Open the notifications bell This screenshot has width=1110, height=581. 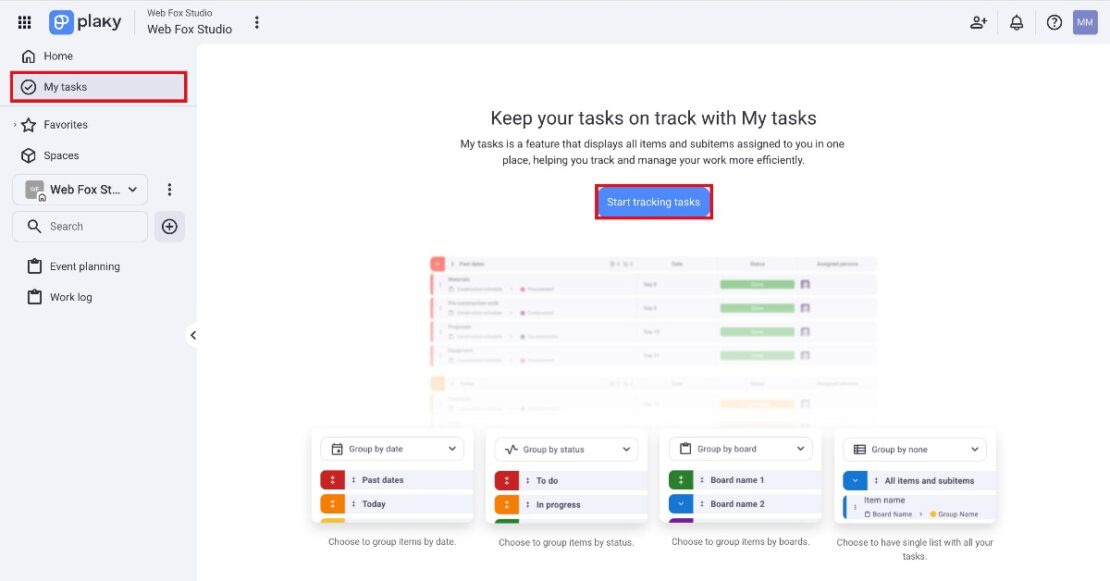(1017, 21)
